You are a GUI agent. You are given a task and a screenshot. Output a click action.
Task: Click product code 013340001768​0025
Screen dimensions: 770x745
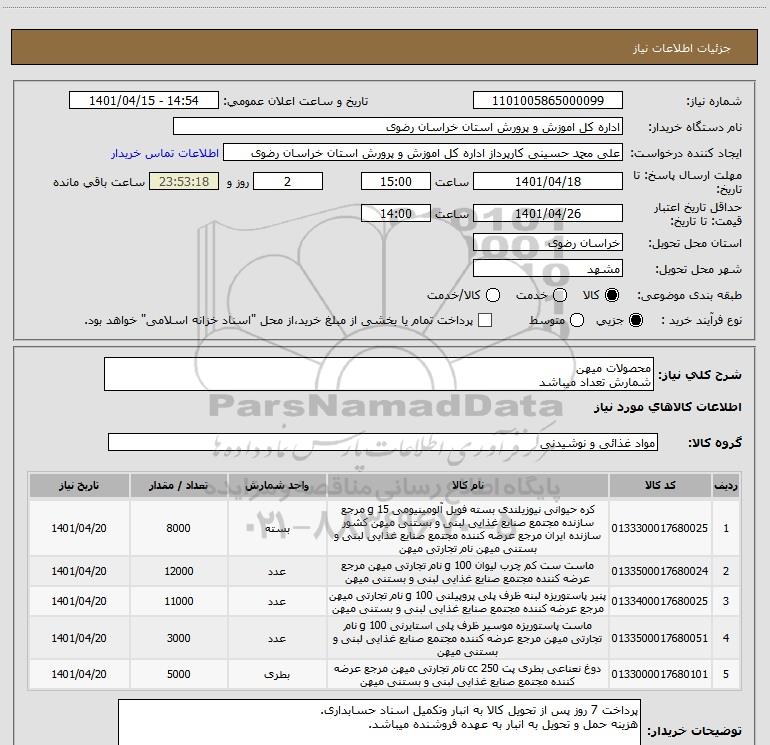point(660,601)
